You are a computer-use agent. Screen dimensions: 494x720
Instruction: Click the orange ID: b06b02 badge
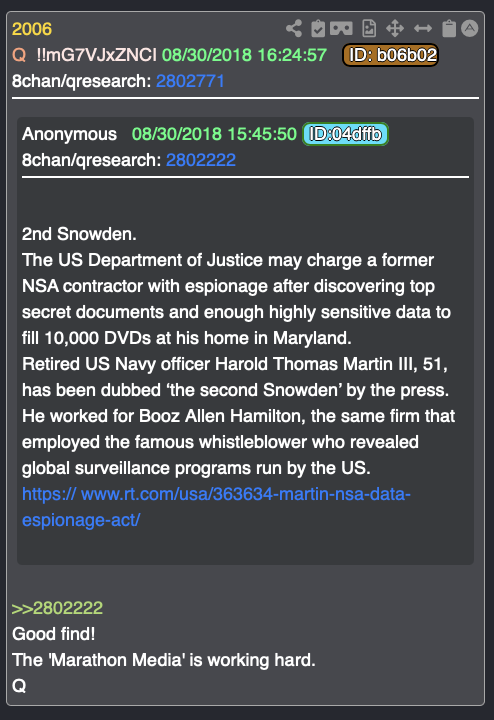[390, 55]
